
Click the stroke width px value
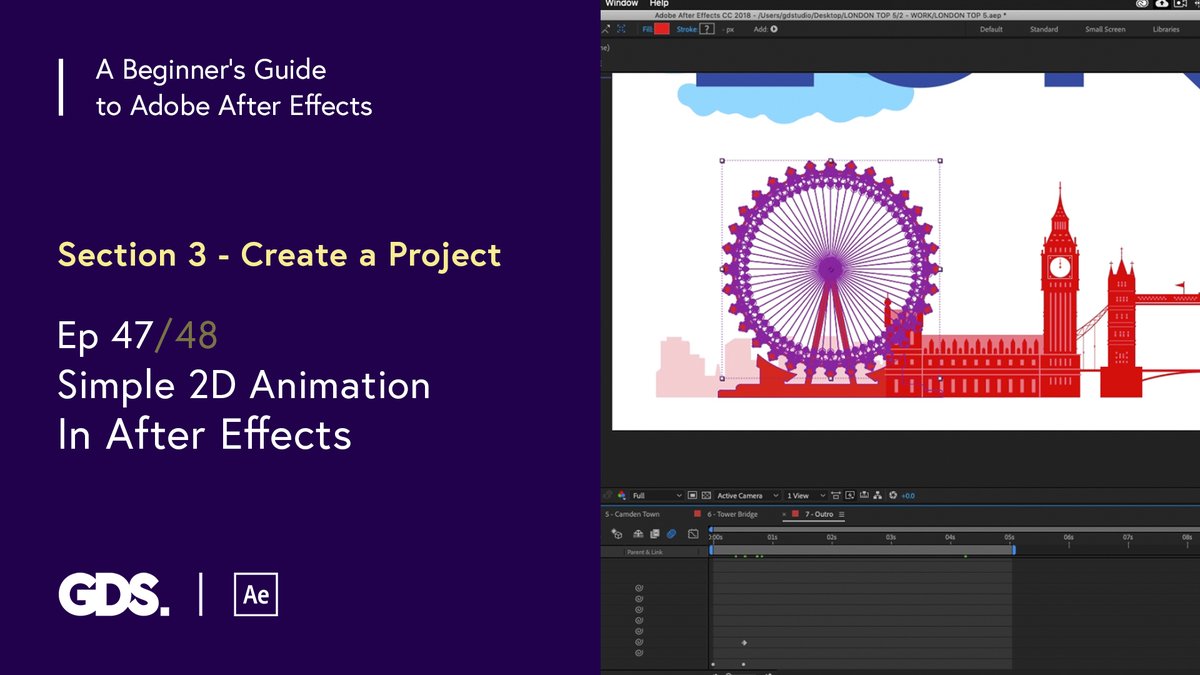[x=729, y=30]
